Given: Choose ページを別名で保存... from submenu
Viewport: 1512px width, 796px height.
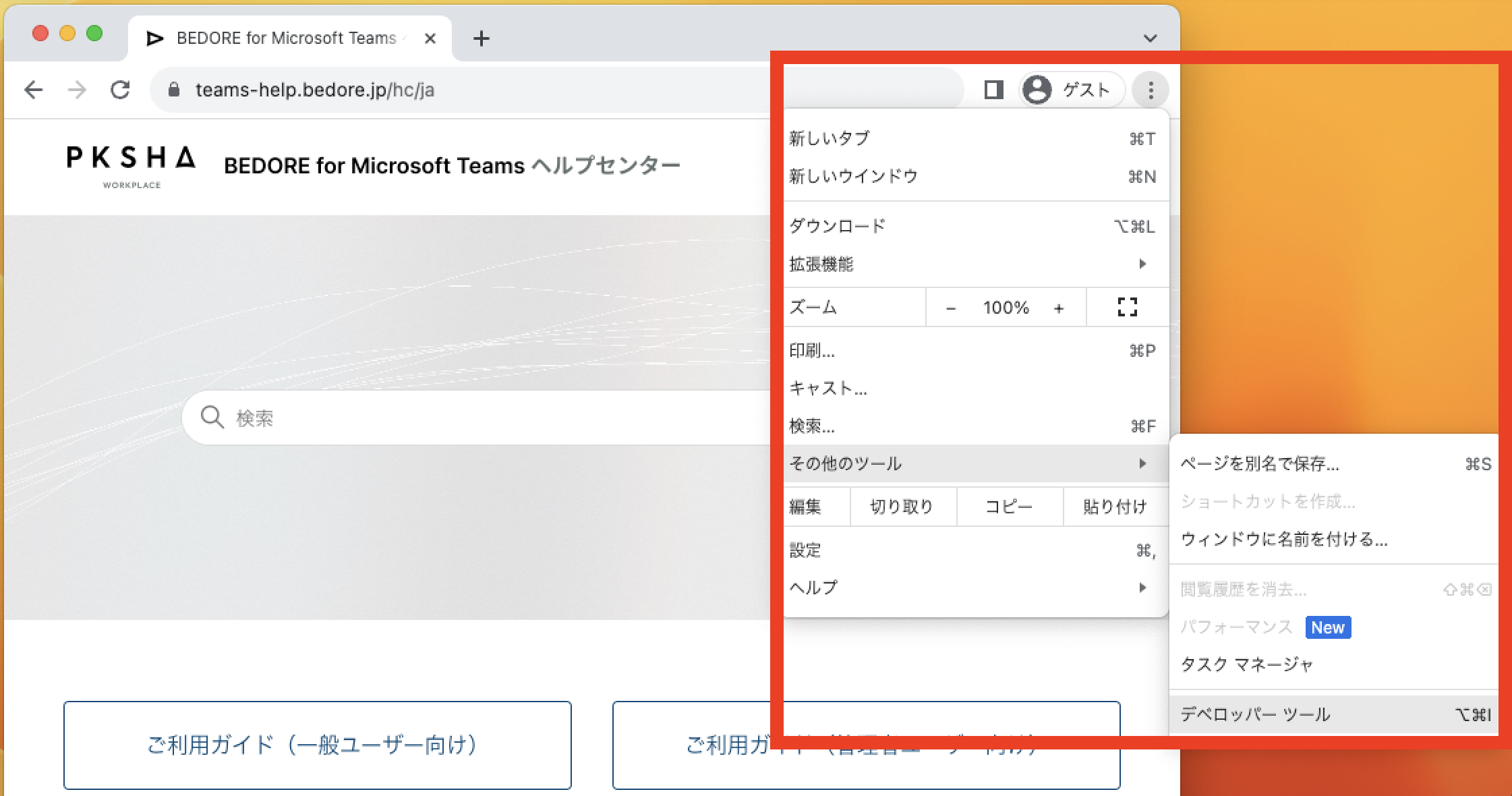Looking at the screenshot, I should [1334, 464].
